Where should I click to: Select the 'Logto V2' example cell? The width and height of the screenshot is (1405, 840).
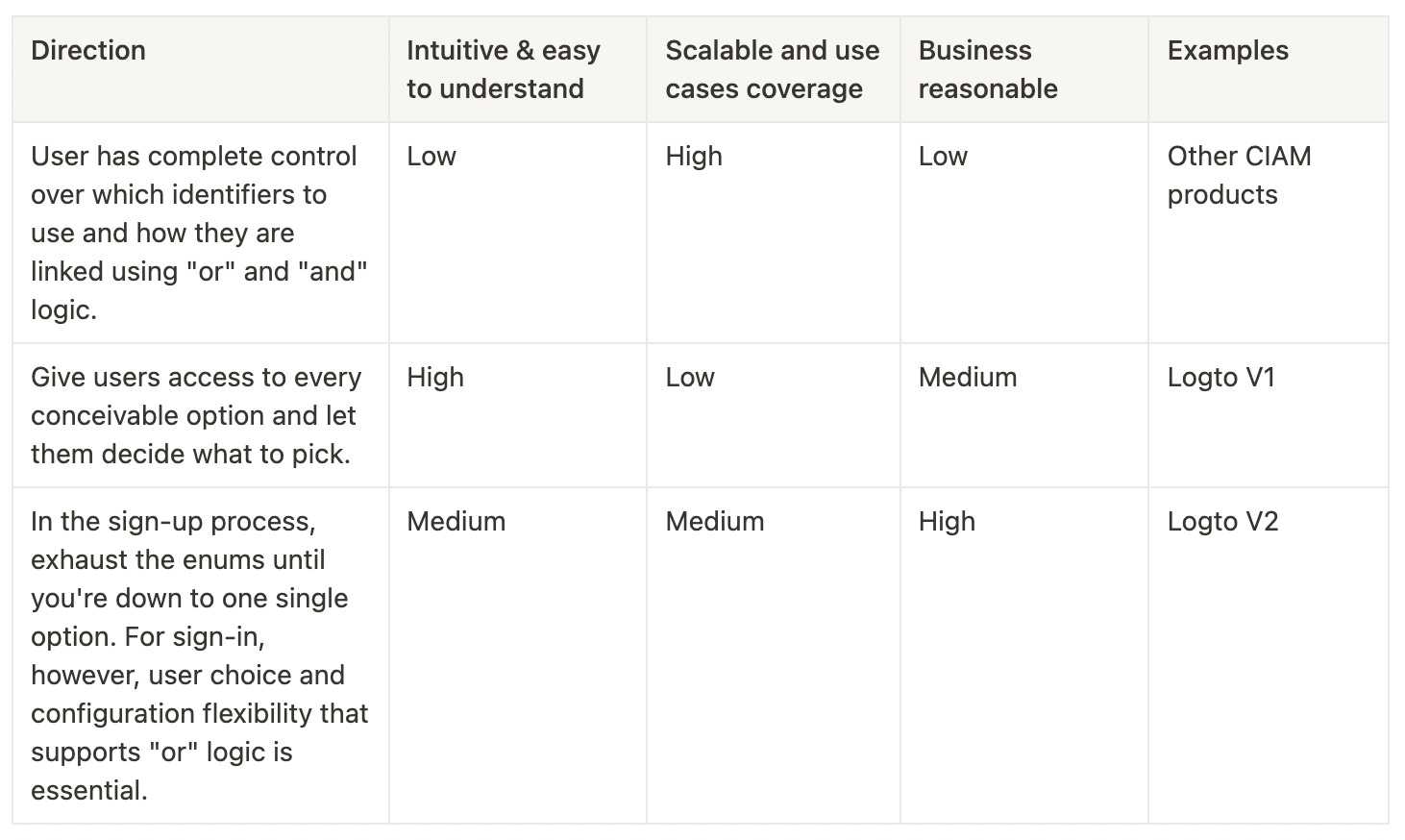(x=1222, y=522)
